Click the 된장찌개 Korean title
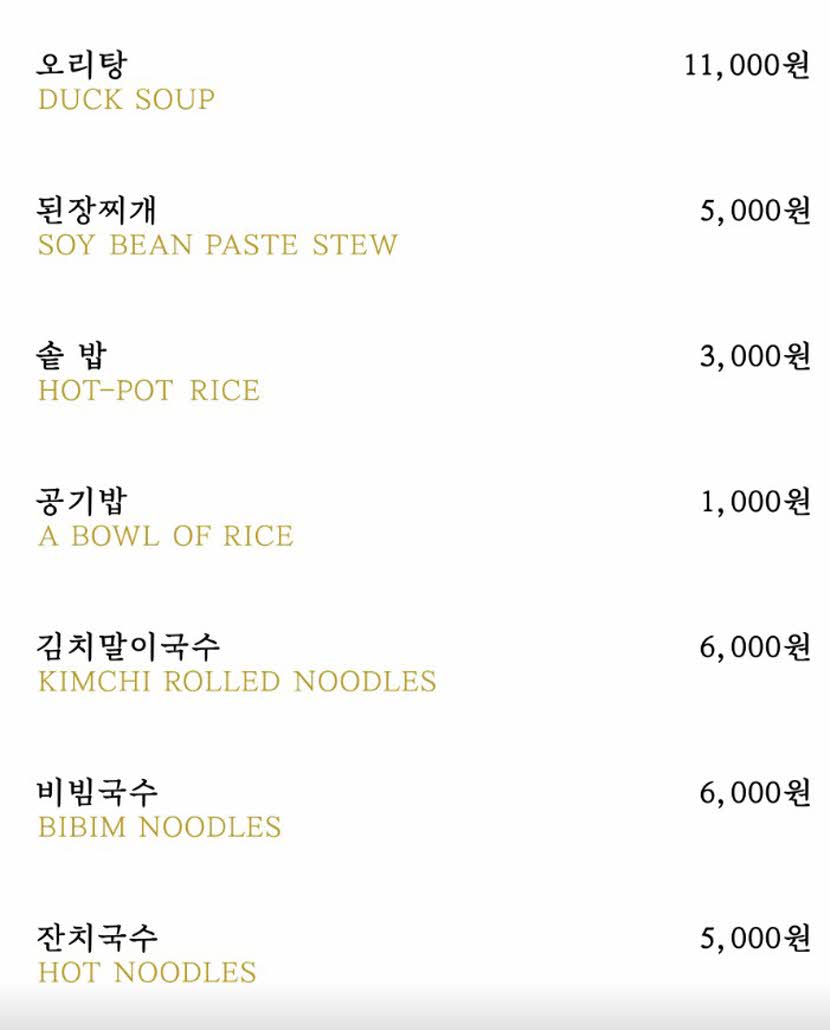The height and width of the screenshot is (1030, 830). [x=97, y=210]
